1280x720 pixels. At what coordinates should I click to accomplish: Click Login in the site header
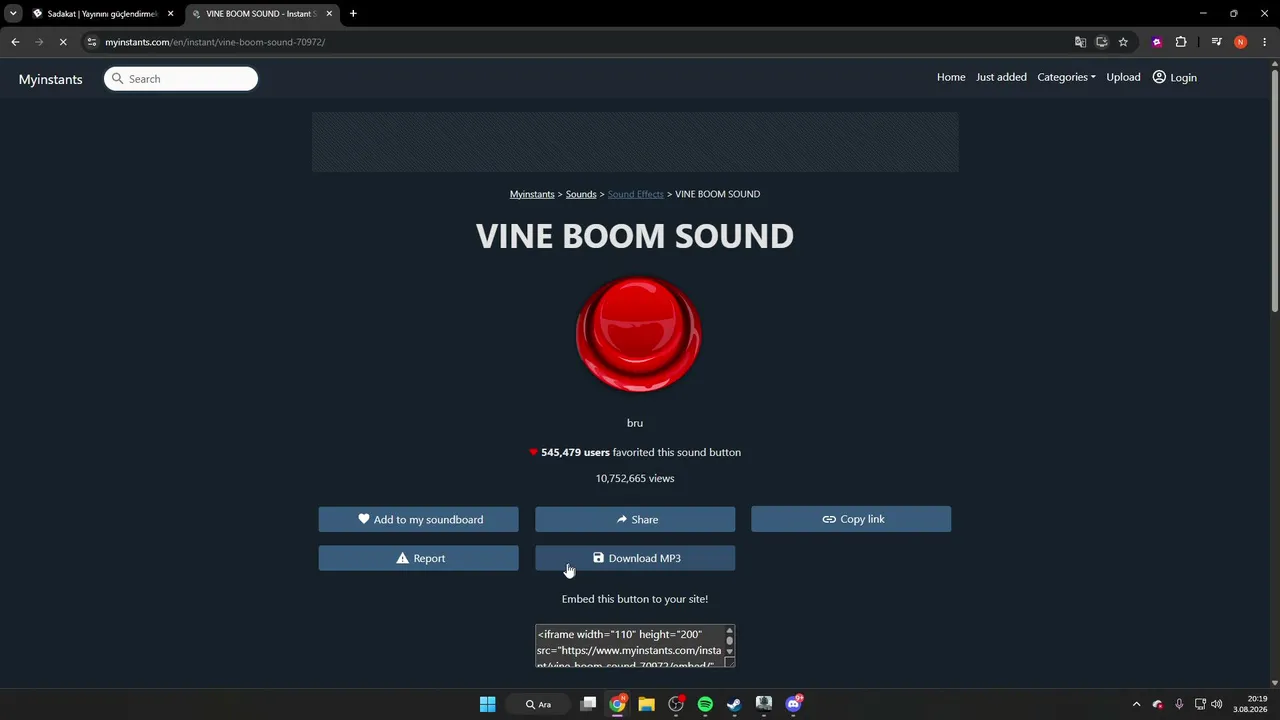pos(1174,77)
